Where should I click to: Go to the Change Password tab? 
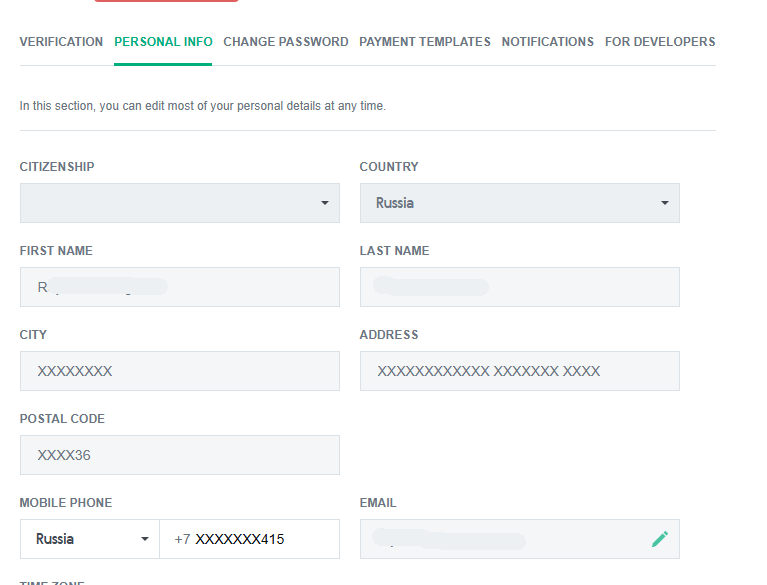click(285, 42)
